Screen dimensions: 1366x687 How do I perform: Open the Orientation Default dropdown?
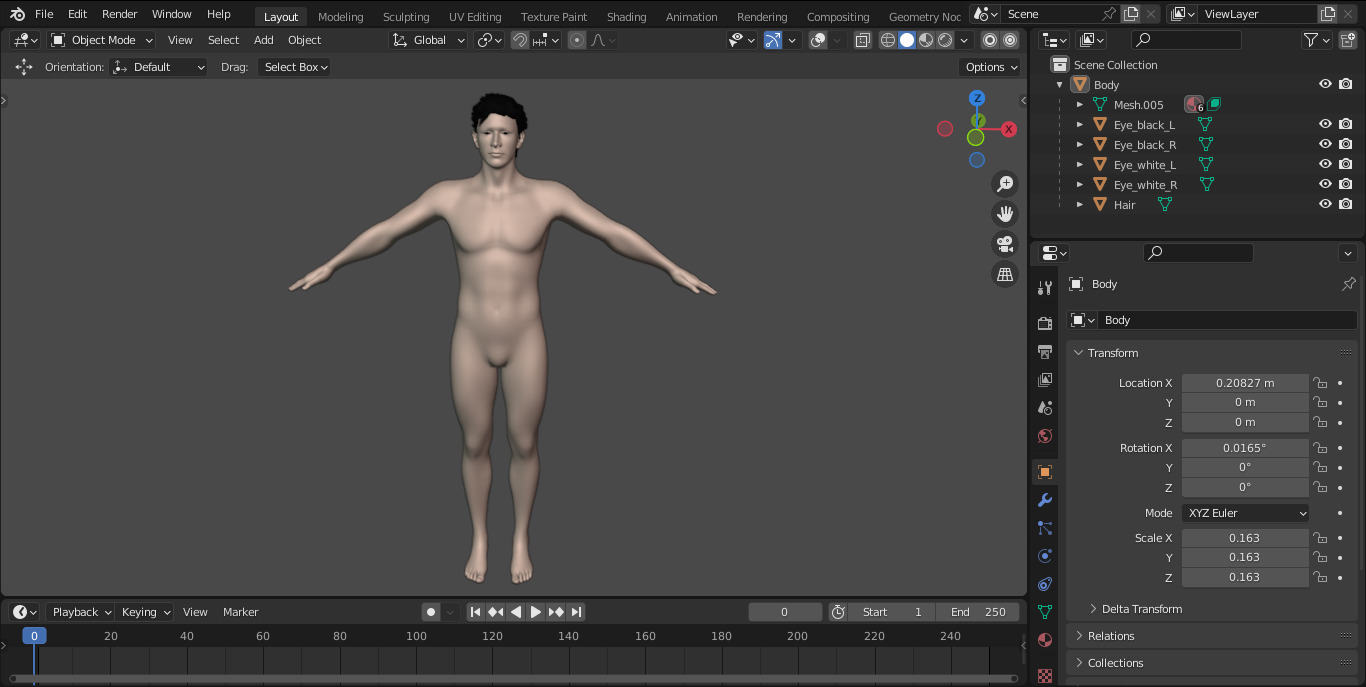click(159, 67)
